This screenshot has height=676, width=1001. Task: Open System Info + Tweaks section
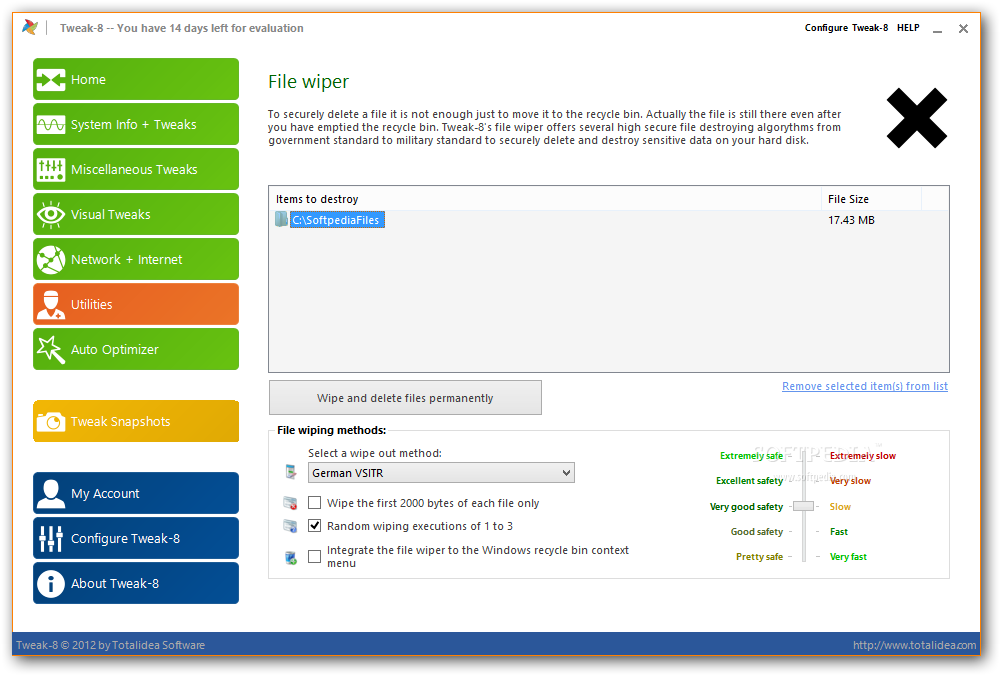point(136,124)
